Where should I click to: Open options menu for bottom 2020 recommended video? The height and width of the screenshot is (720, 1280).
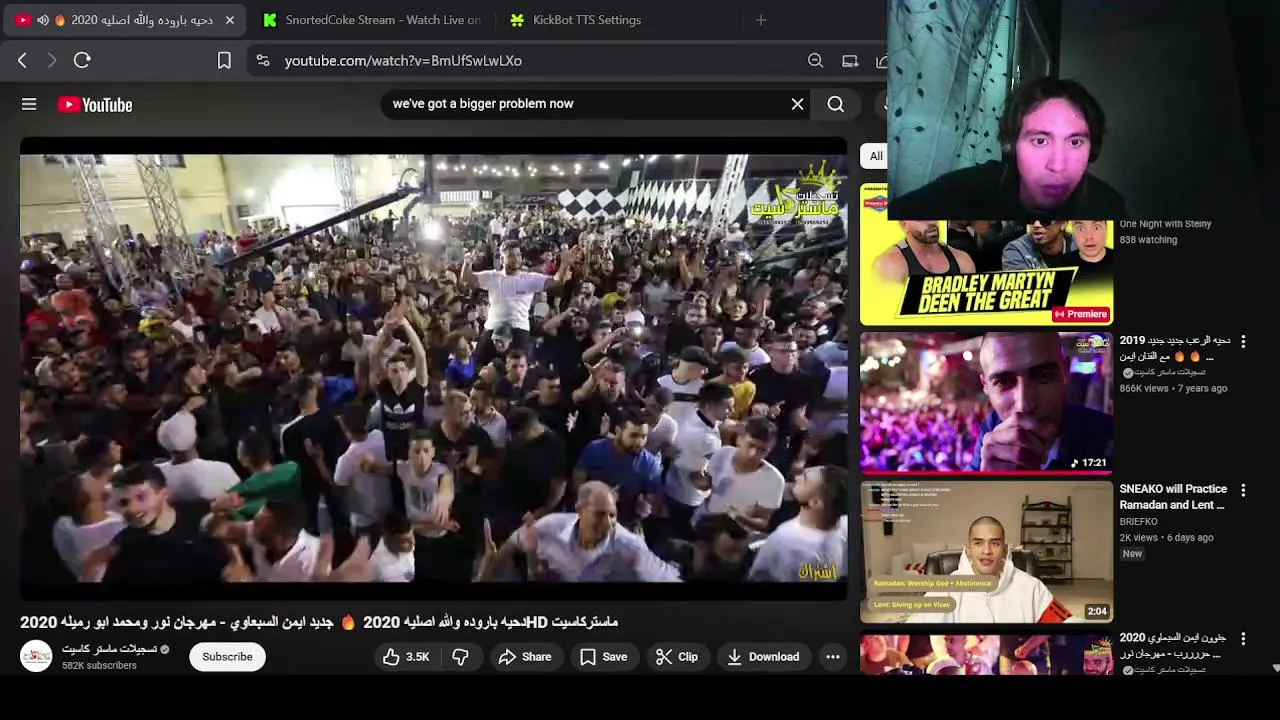click(x=1243, y=638)
